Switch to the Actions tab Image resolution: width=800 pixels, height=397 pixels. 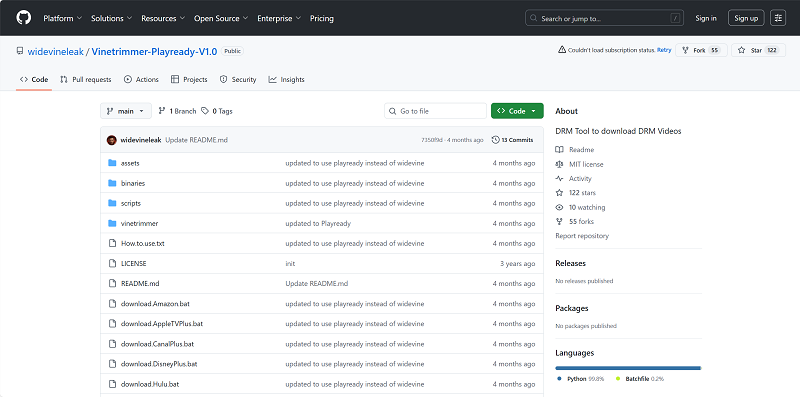coord(141,80)
